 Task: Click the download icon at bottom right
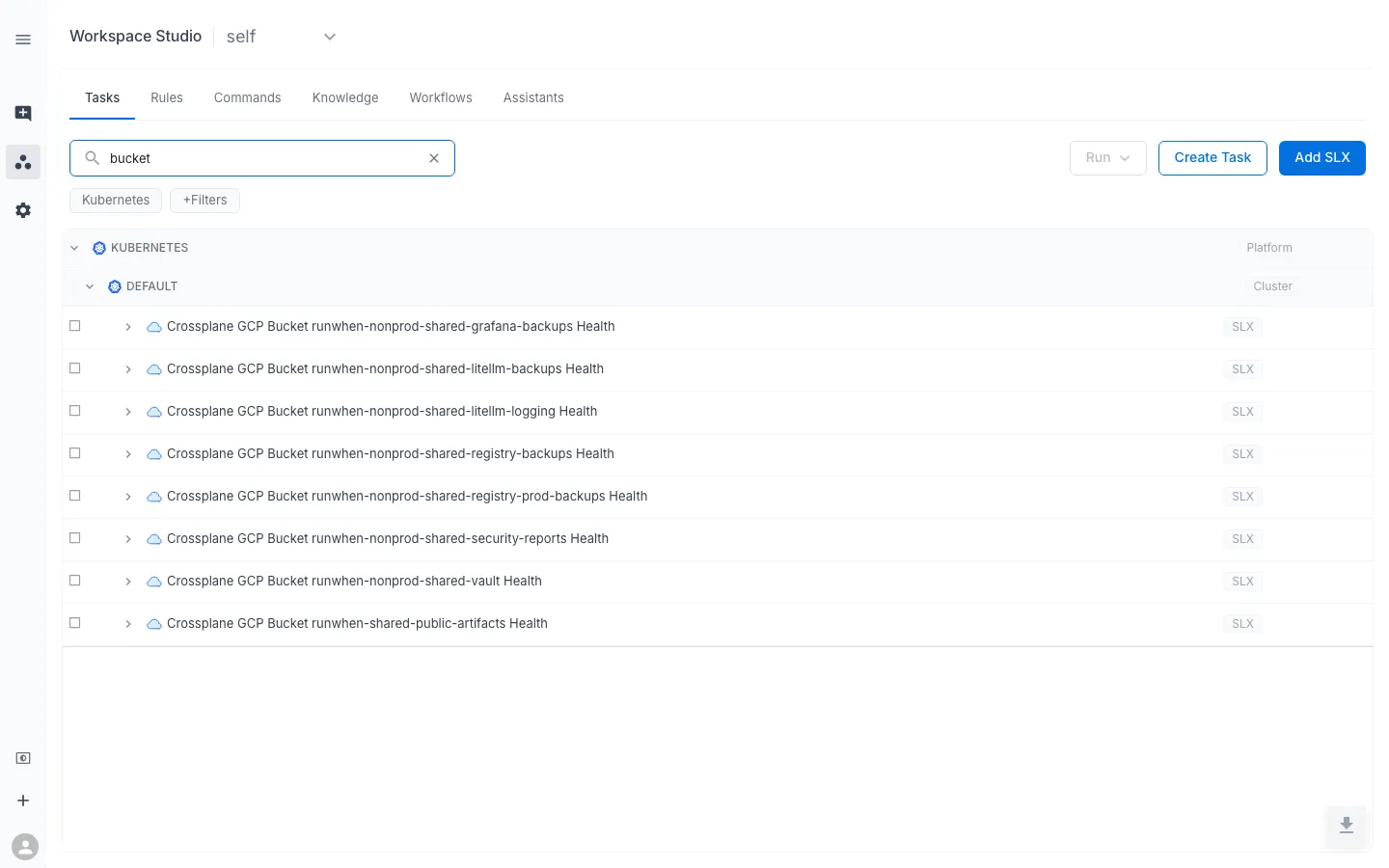[x=1347, y=826]
